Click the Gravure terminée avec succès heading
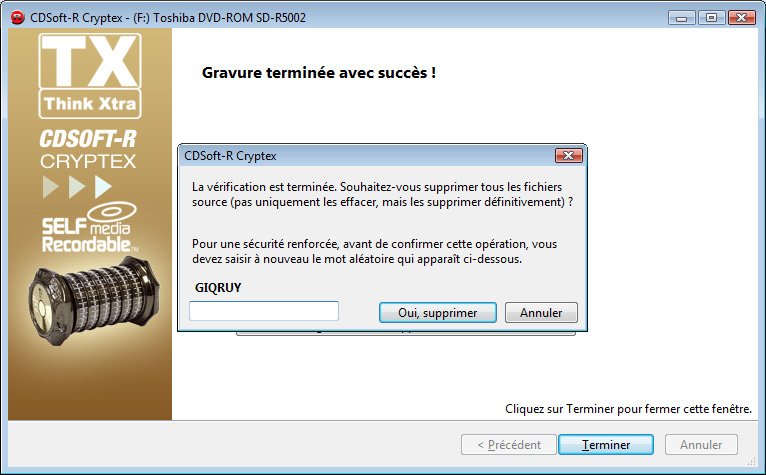The image size is (766, 475). (x=319, y=73)
